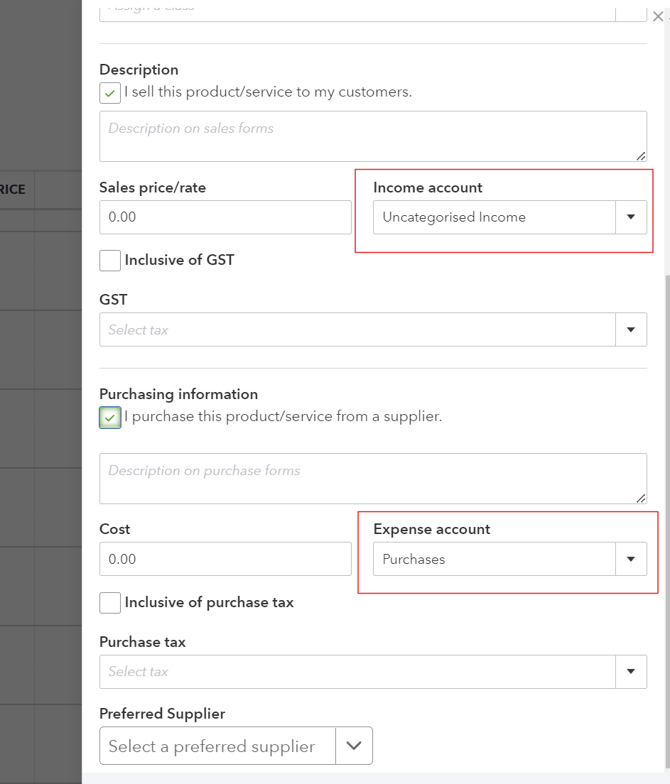
Task: Open the Uncategorised Income account combo box
Action: pyautogui.click(x=494, y=217)
